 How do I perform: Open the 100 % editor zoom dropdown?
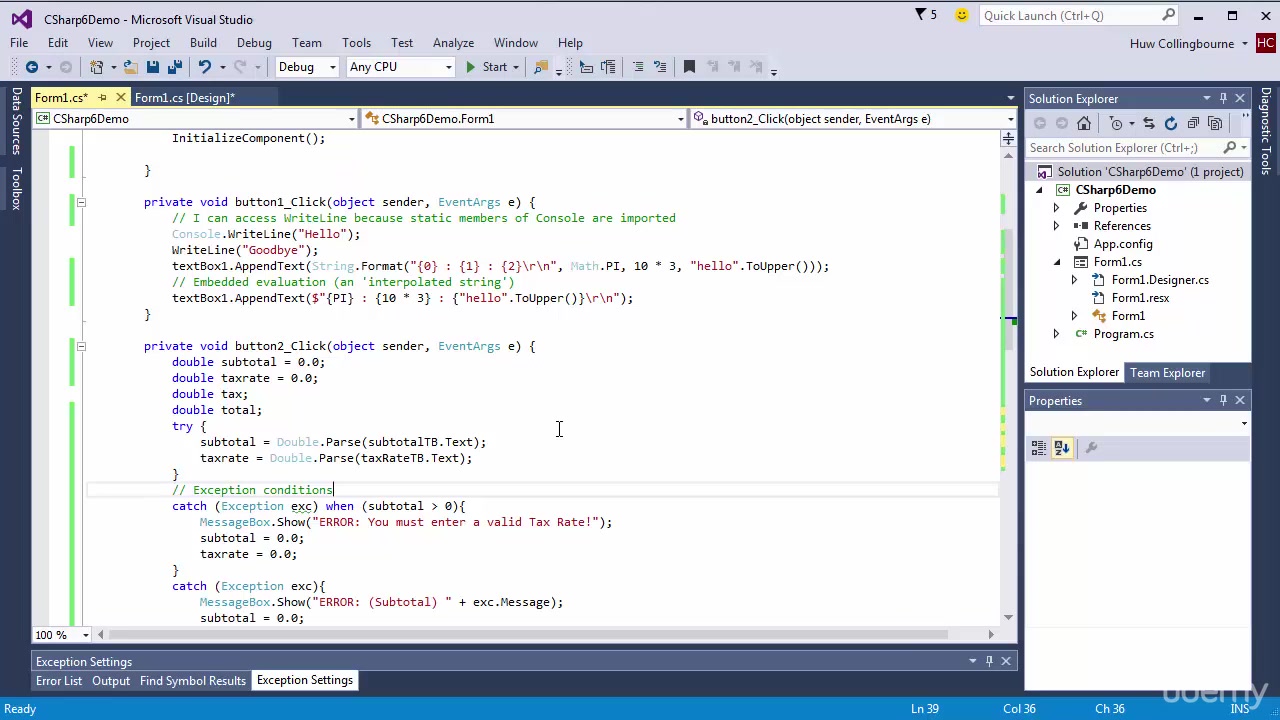[62, 635]
